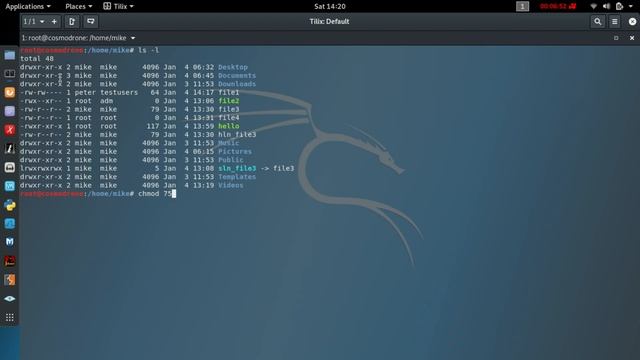Add a new Tilix session with plus button

pos(54,22)
